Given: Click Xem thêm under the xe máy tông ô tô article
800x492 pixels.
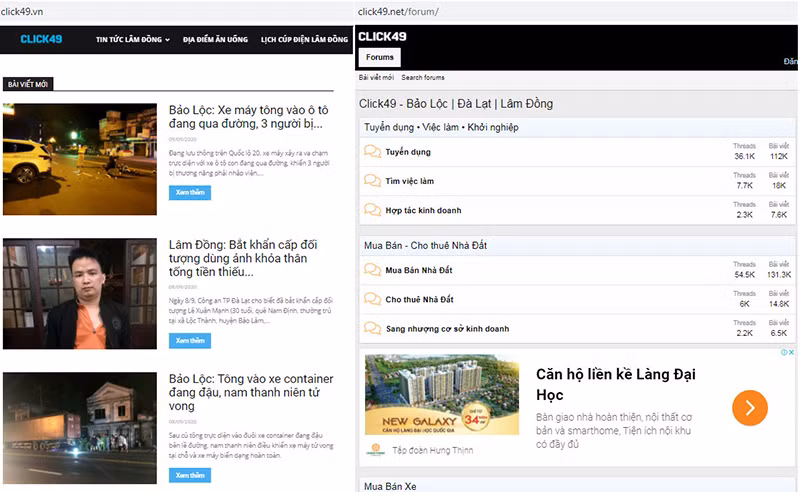Looking at the screenshot, I should tap(190, 192).
